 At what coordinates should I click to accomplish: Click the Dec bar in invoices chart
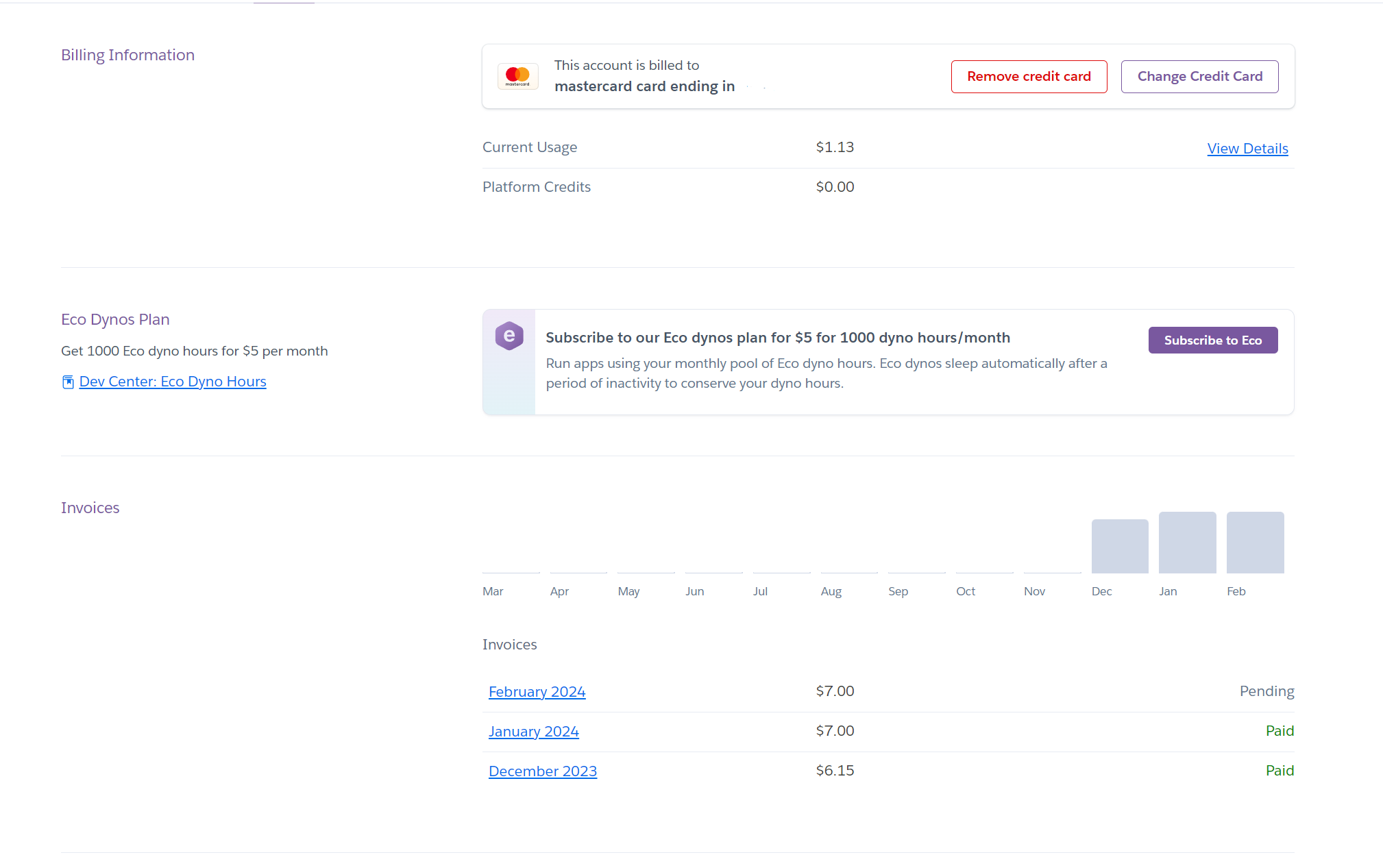pyautogui.click(x=1119, y=546)
